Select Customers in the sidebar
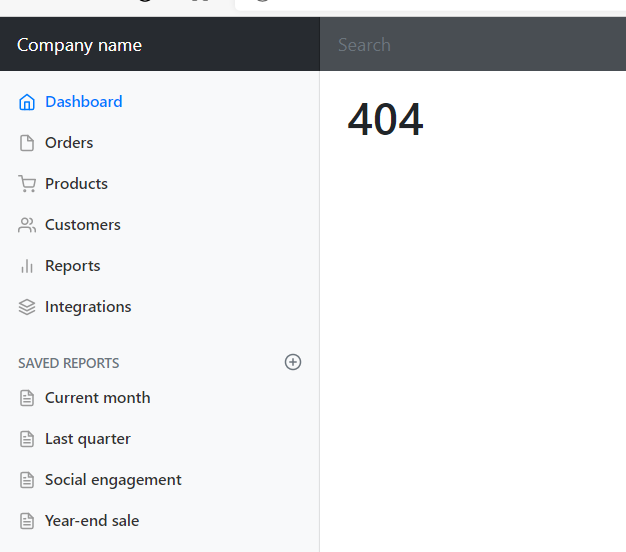 click(x=83, y=225)
